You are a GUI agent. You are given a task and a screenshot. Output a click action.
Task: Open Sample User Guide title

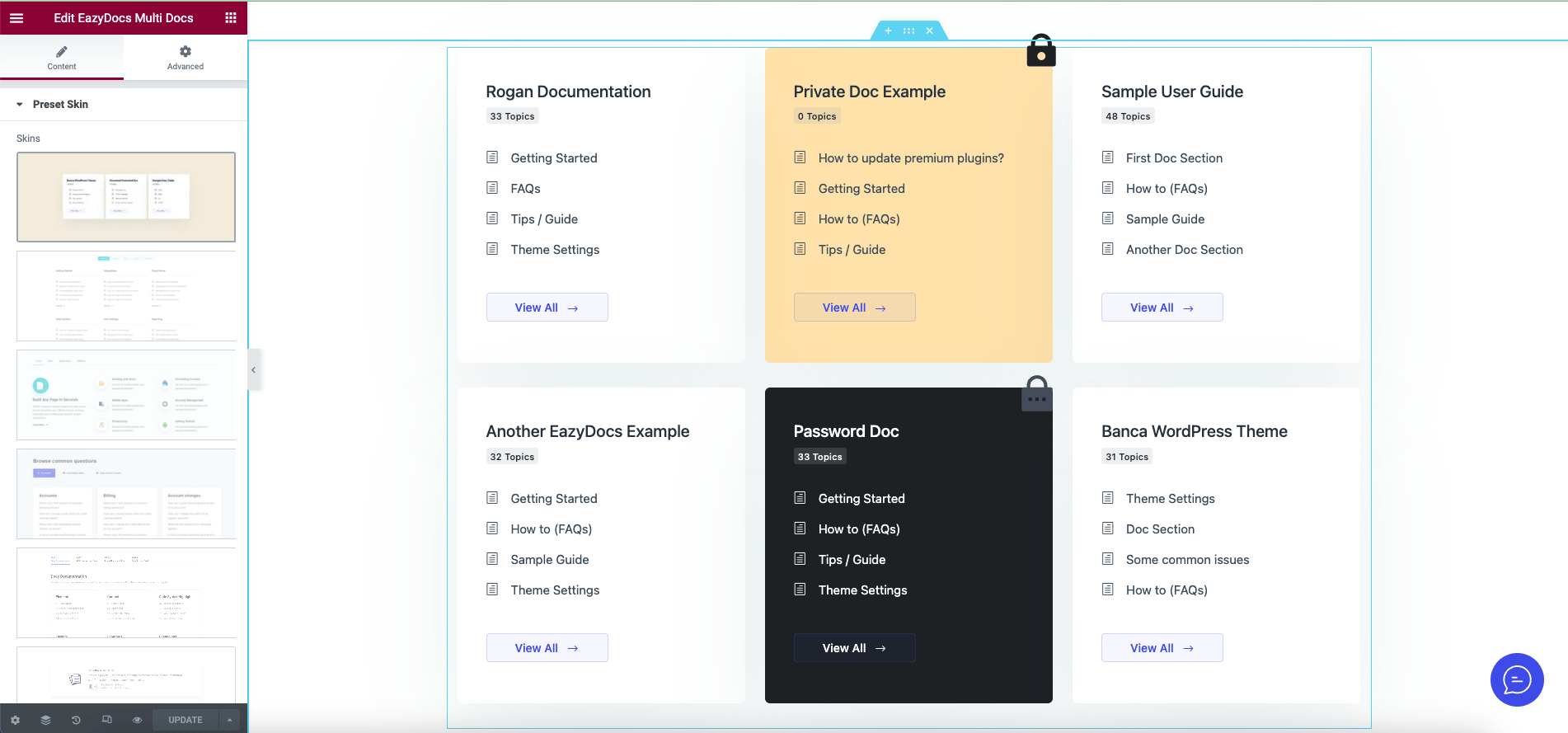click(x=1172, y=92)
